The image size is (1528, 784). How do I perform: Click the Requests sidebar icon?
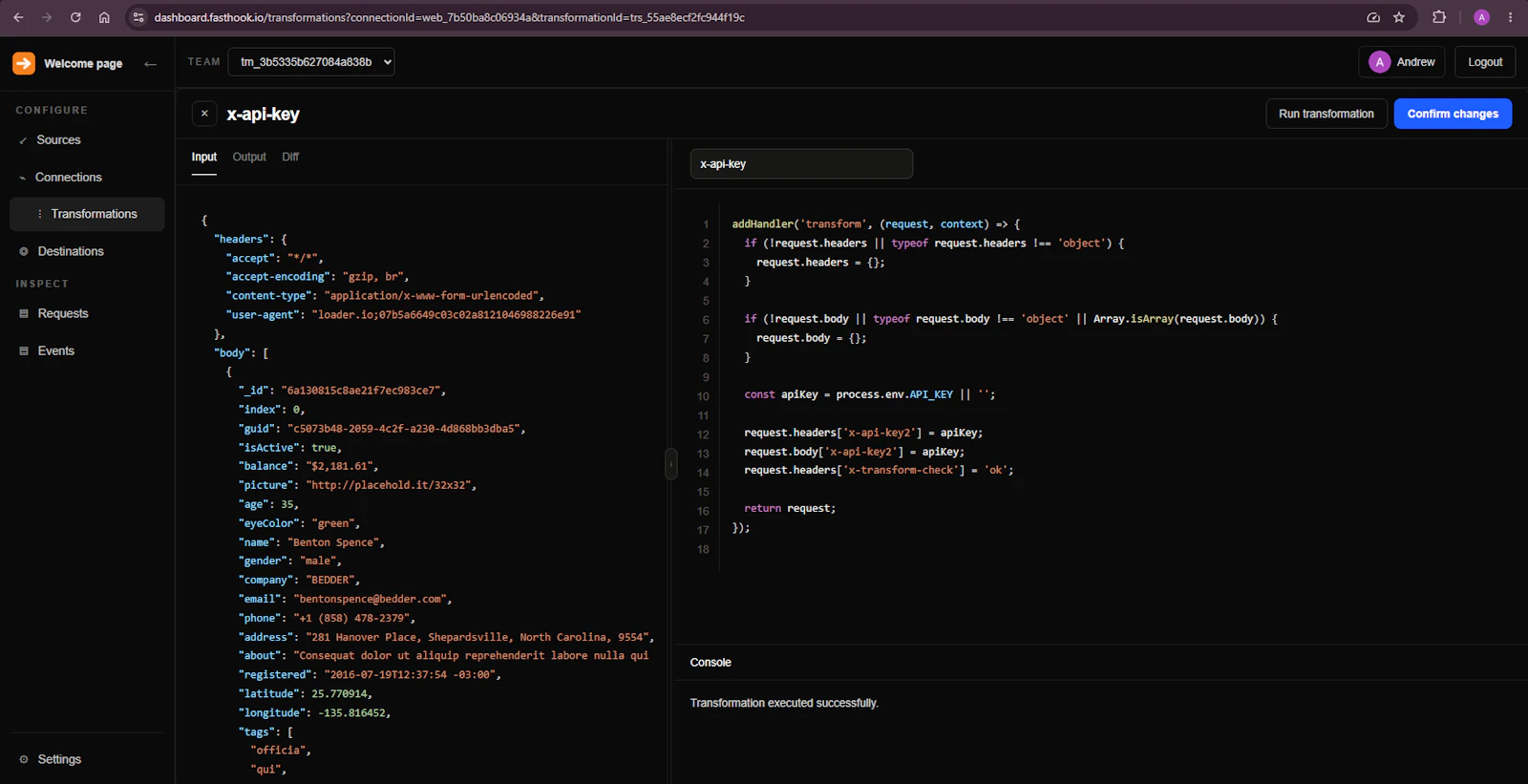[x=24, y=314]
